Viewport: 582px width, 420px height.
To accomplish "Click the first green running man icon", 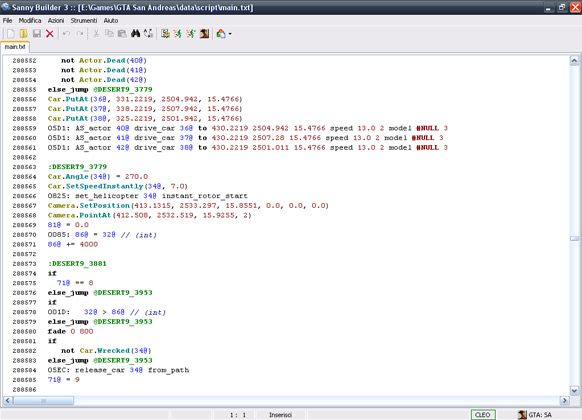I will coord(178,34).
